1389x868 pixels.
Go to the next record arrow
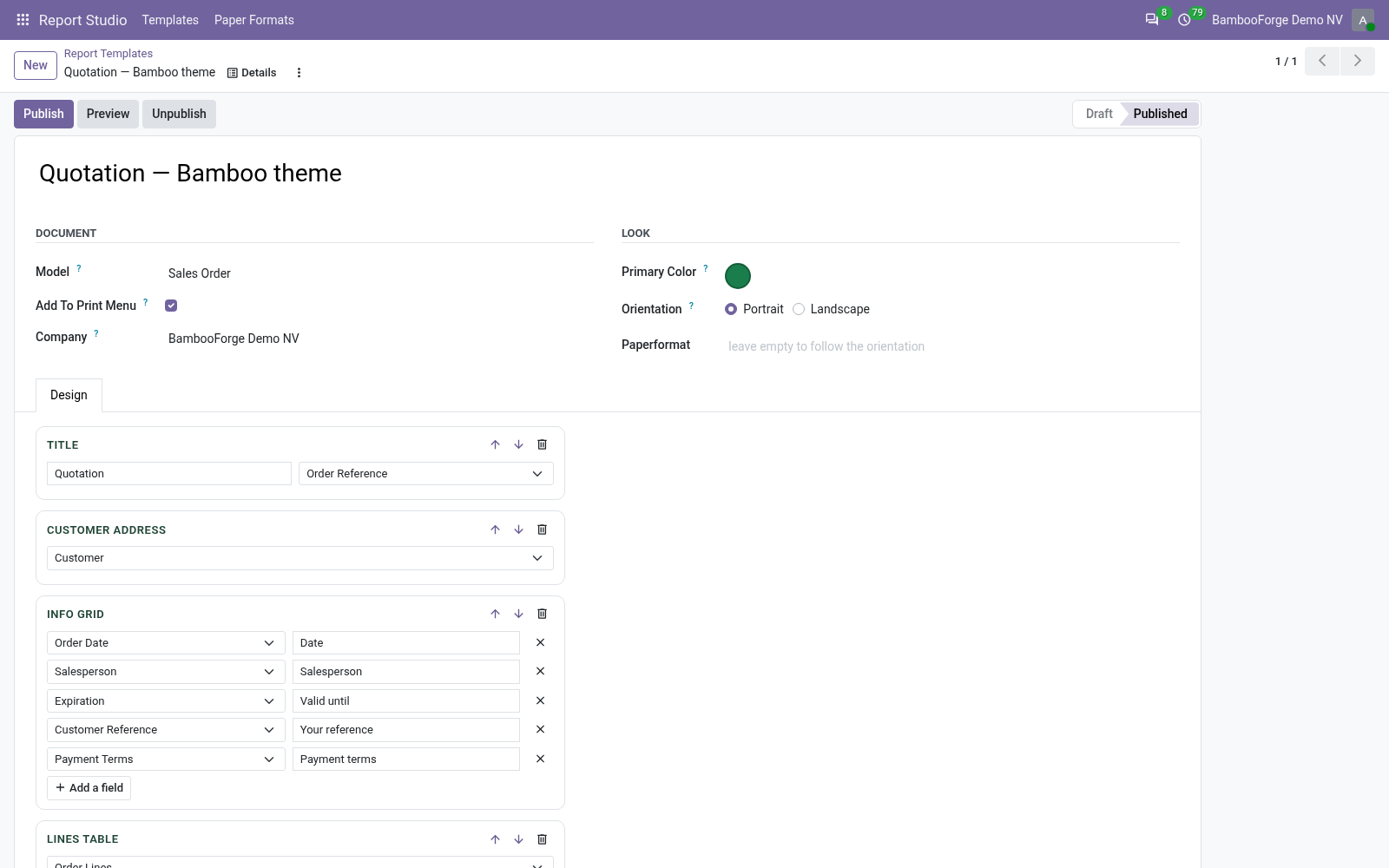[x=1358, y=61]
